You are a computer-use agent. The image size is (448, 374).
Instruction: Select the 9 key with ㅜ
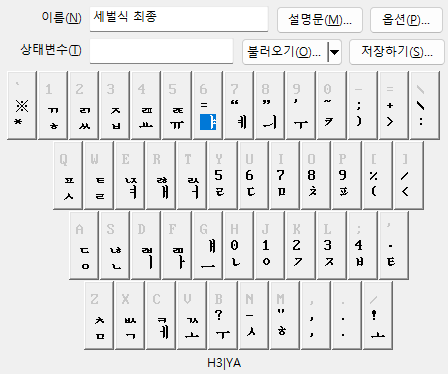[301, 105]
